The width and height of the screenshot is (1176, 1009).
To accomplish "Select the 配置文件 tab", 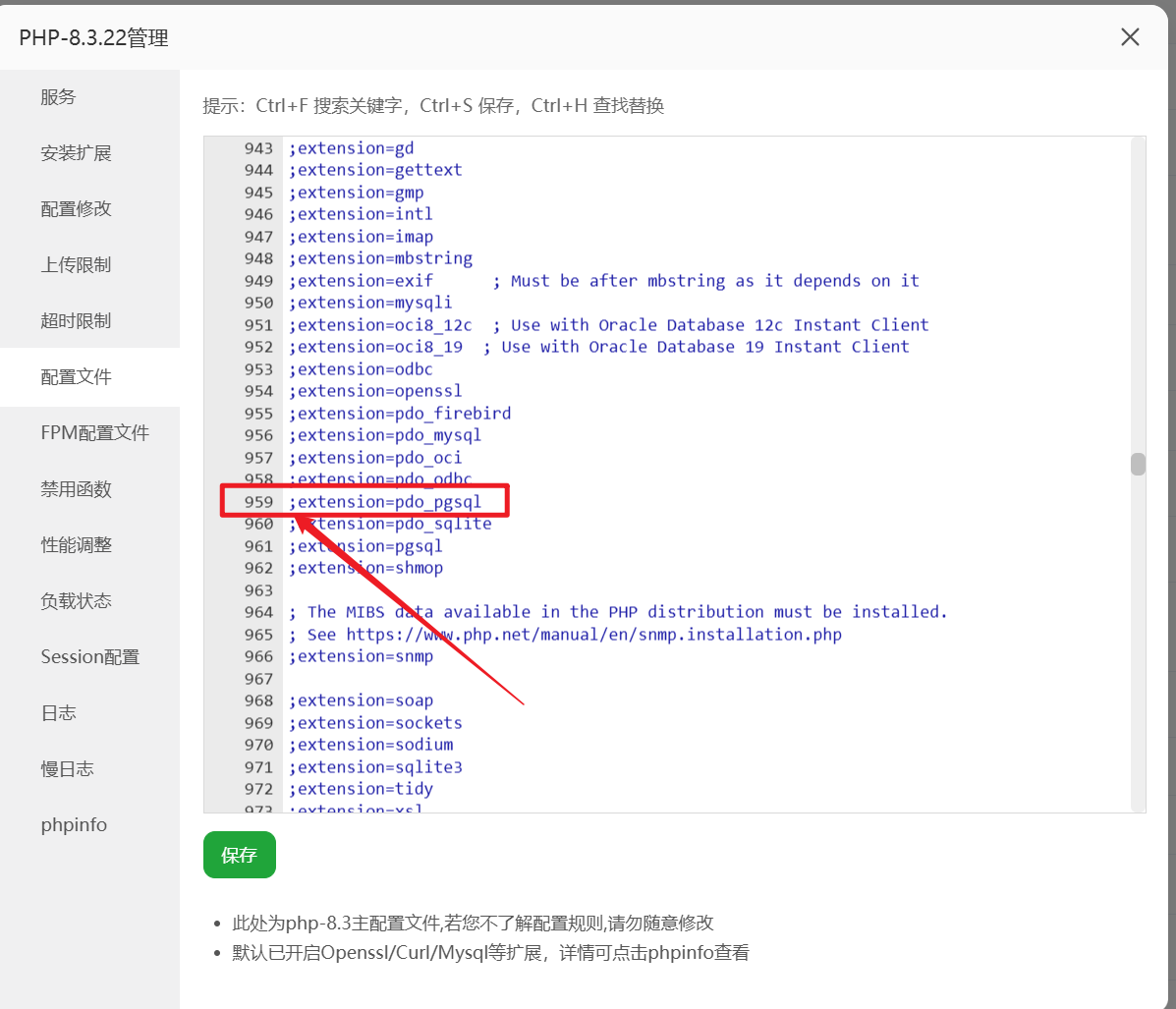I will click(76, 377).
